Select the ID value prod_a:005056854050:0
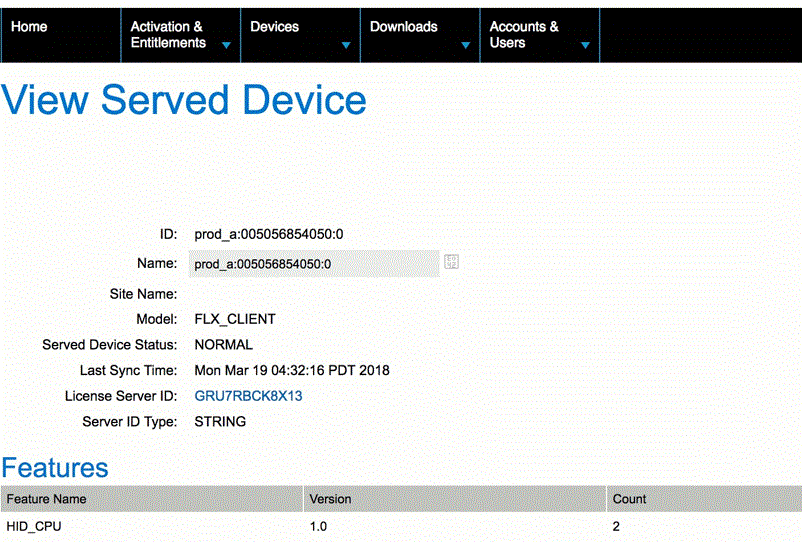 click(x=269, y=234)
